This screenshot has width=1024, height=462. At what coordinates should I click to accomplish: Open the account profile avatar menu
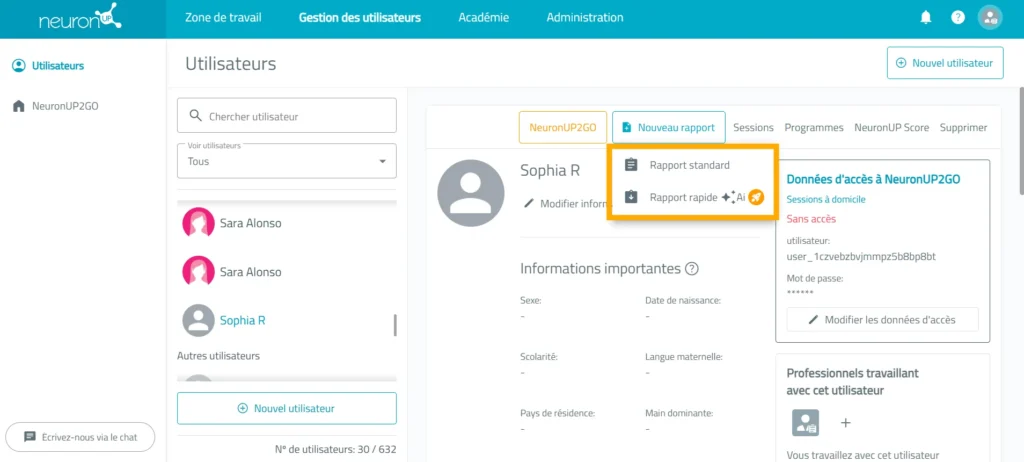[x=990, y=18]
